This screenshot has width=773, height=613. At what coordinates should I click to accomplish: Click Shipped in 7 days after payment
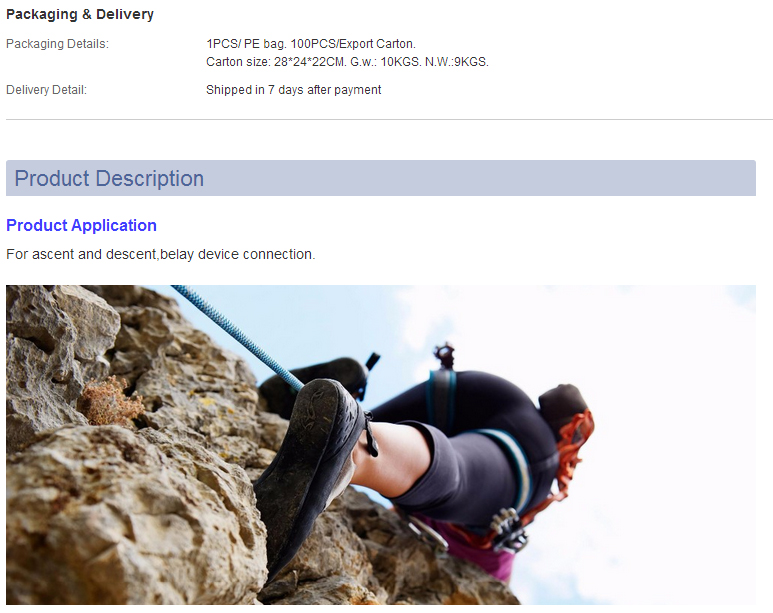(293, 90)
